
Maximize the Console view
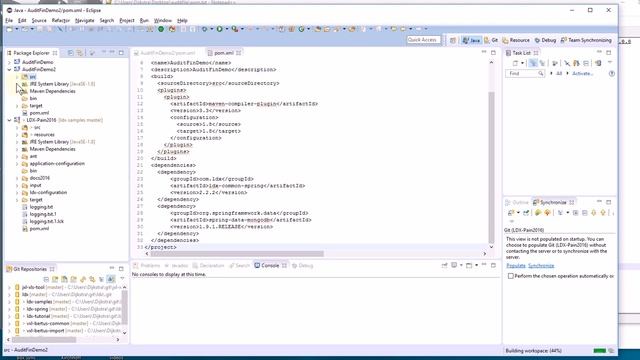coord(493,265)
